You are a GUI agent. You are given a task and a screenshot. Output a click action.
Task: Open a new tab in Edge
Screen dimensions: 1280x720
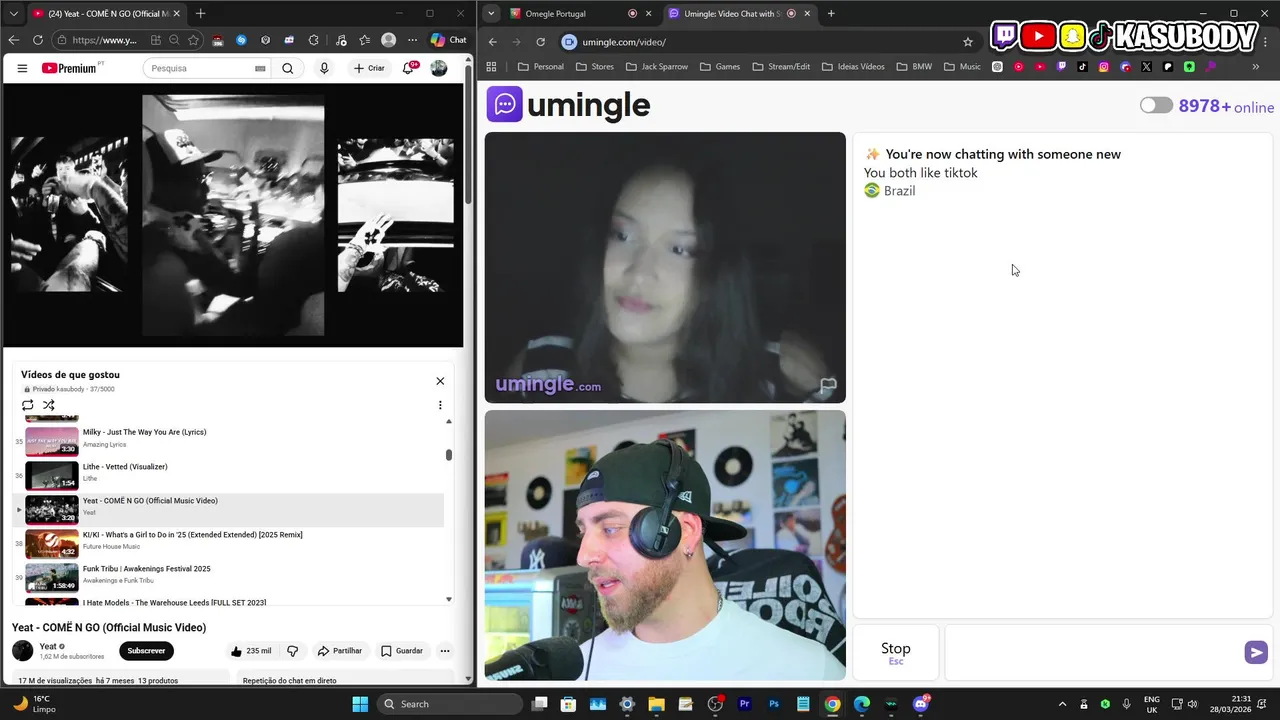pyautogui.click(x=200, y=14)
